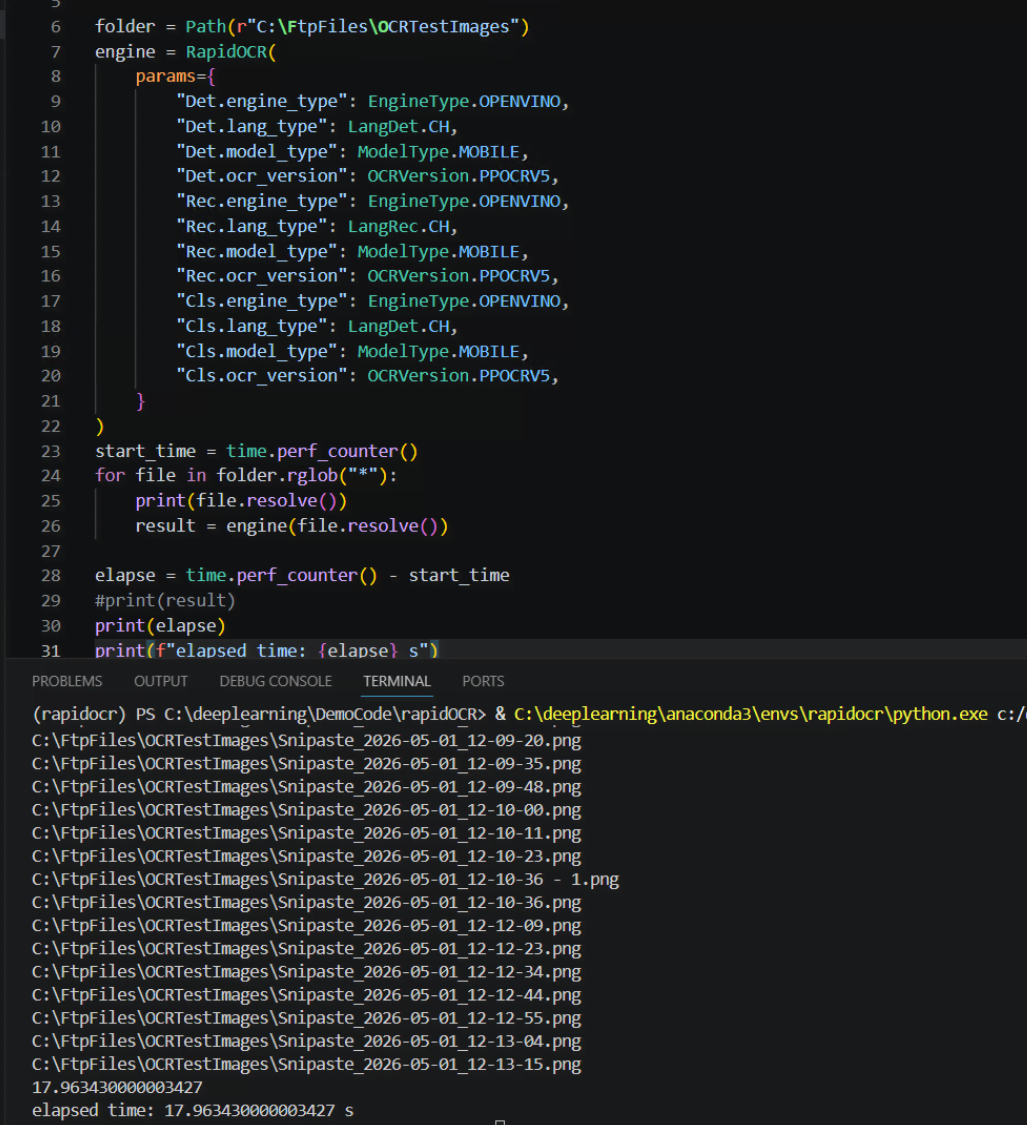The width and height of the screenshot is (1027, 1125).
Task: Click the params={ line
Action: coord(176,76)
